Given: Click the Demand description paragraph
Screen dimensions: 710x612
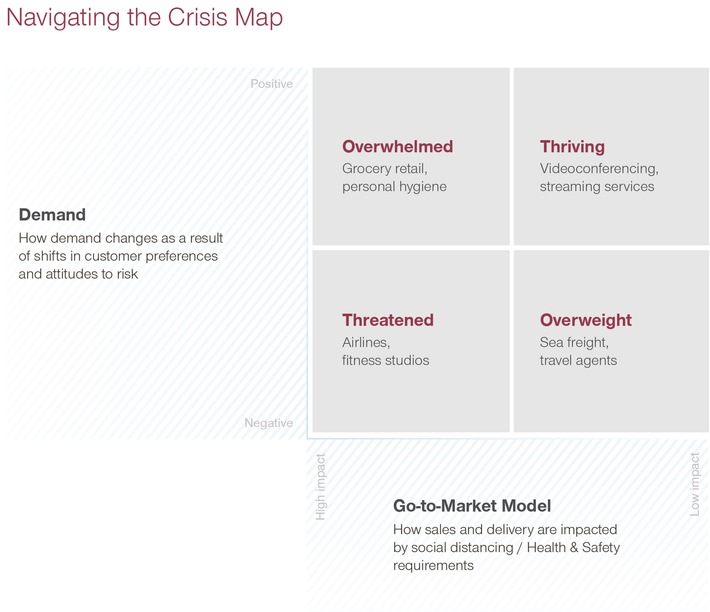Looking at the screenshot, I should click(x=120, y=256).
